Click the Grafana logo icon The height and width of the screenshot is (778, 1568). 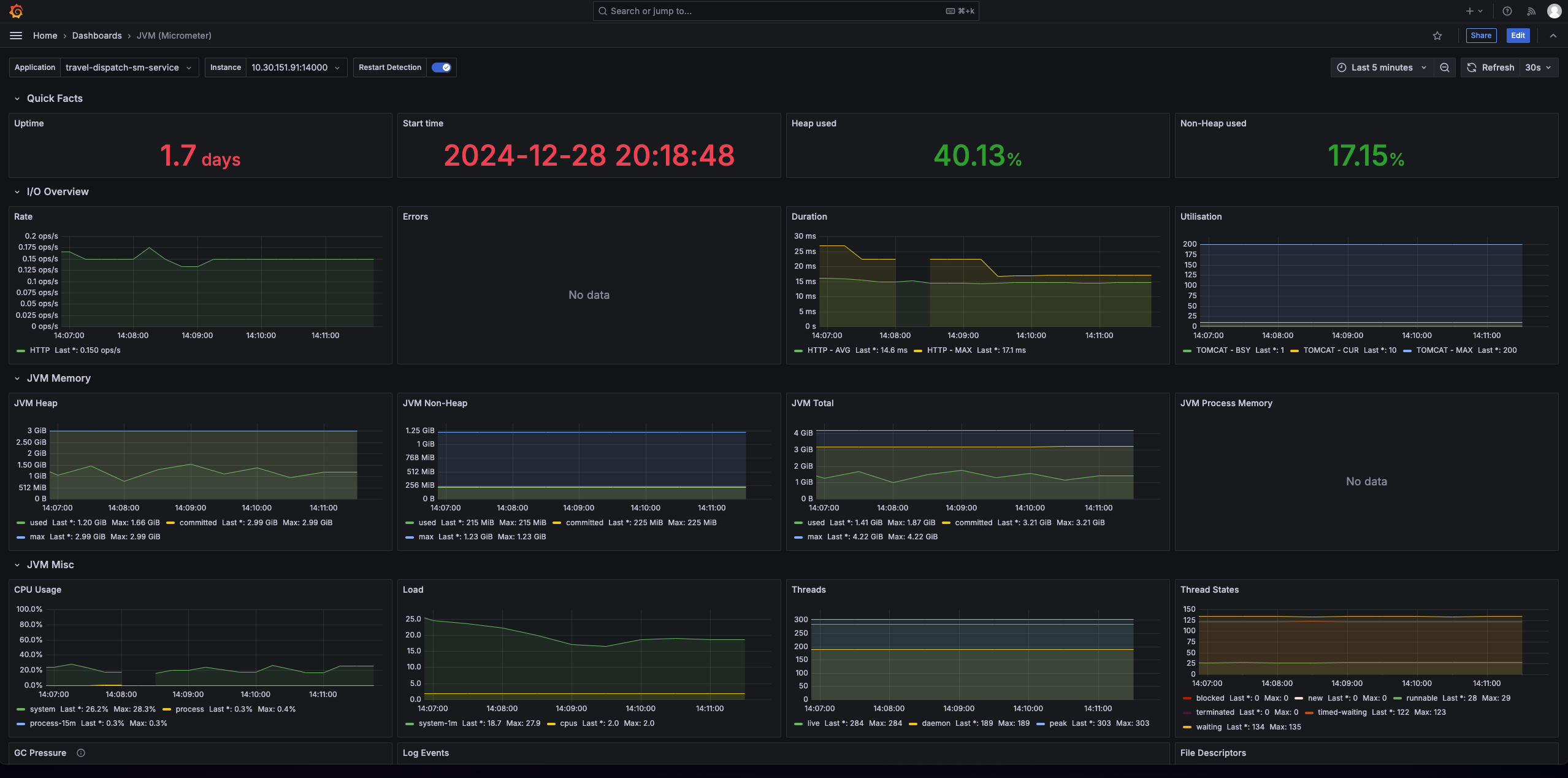point(17,11)
